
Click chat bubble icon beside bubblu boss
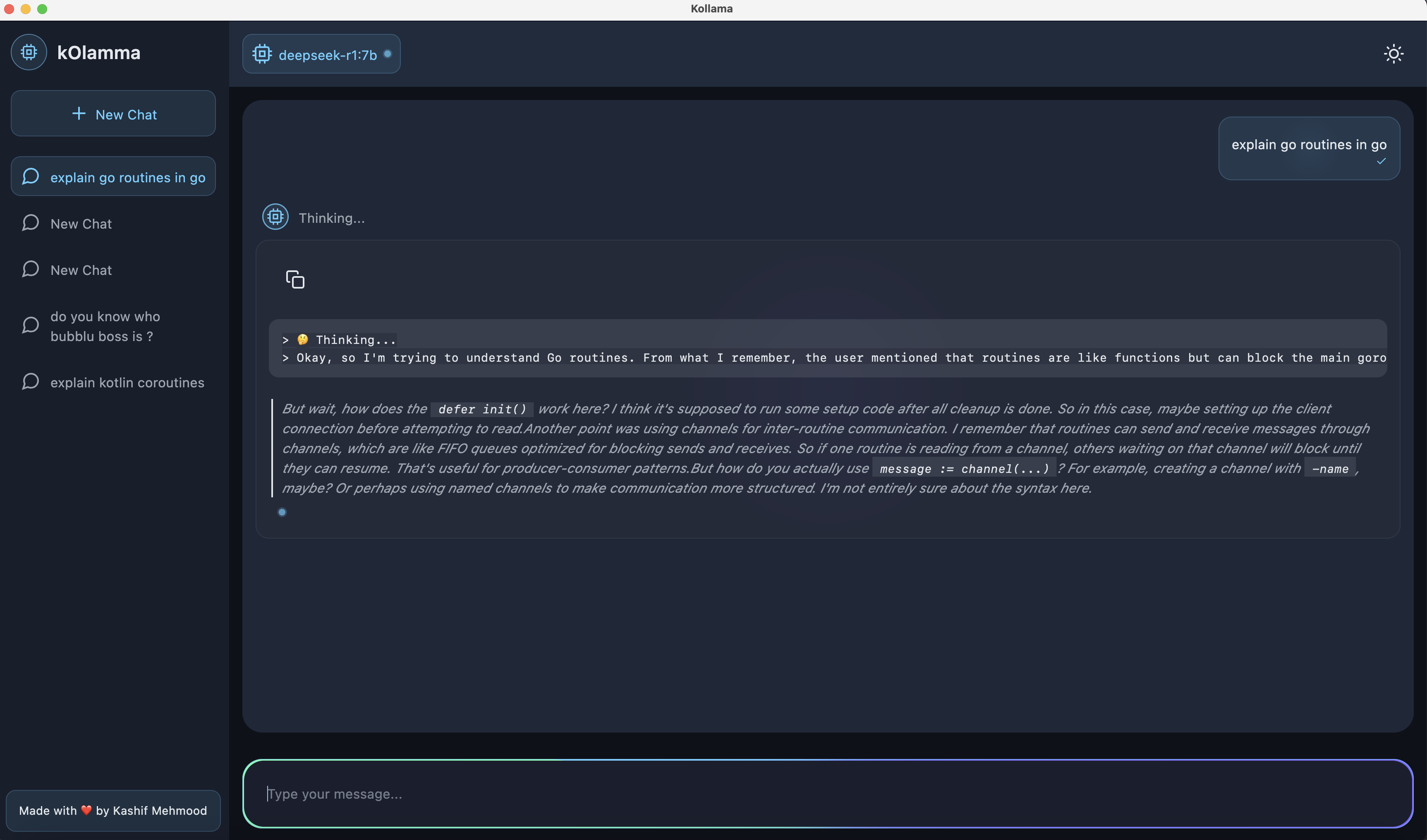coord(31,325)
